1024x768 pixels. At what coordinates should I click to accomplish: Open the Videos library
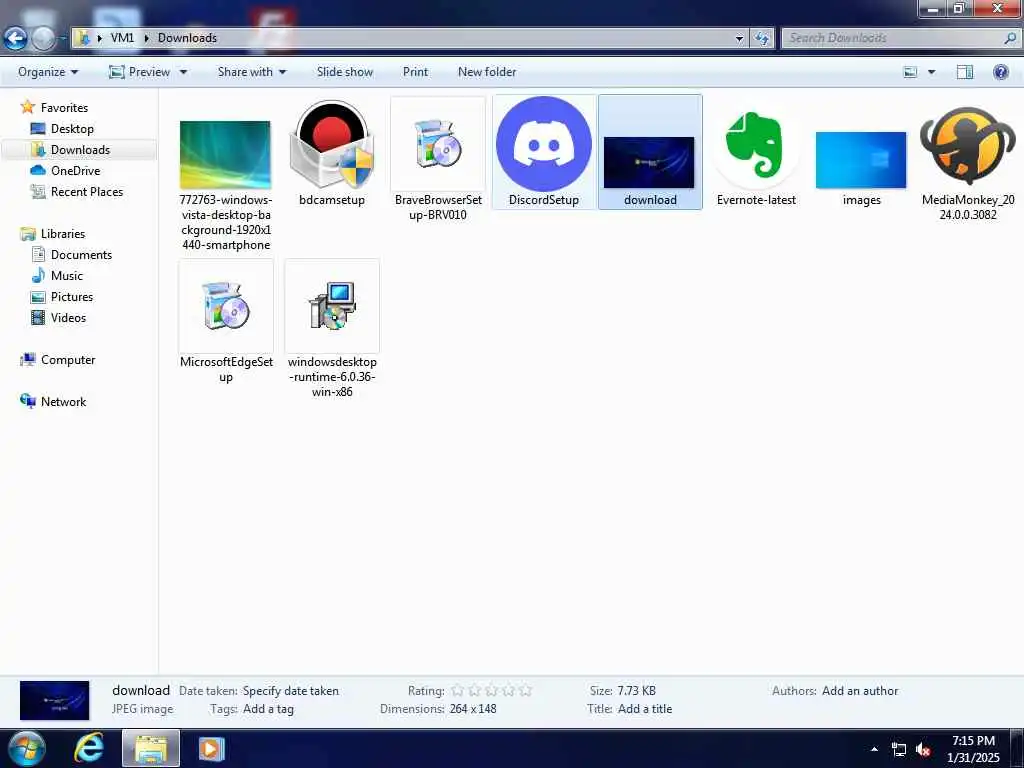click(x=59, y=317)
